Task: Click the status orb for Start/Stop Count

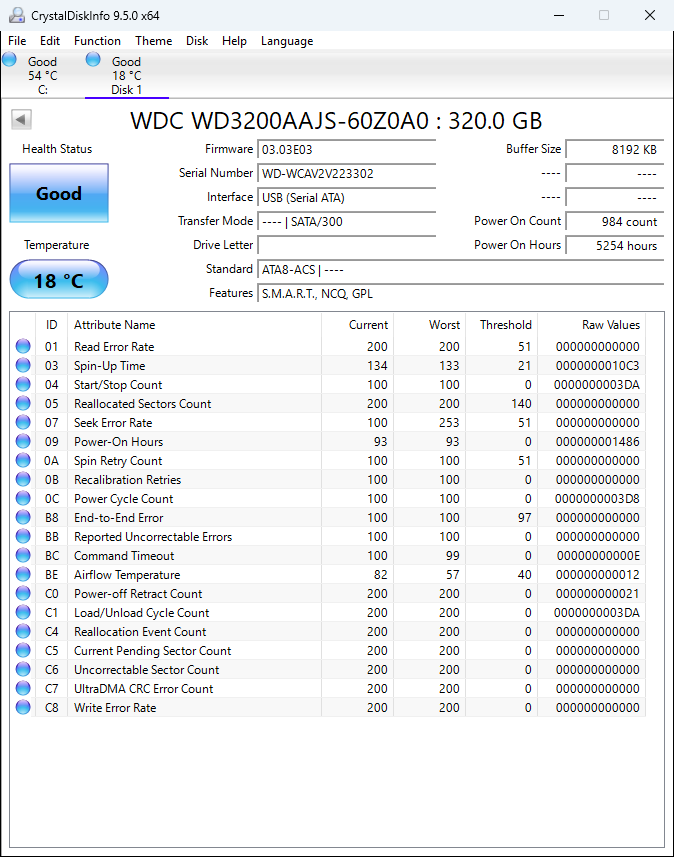Action: tap(23, 384)
